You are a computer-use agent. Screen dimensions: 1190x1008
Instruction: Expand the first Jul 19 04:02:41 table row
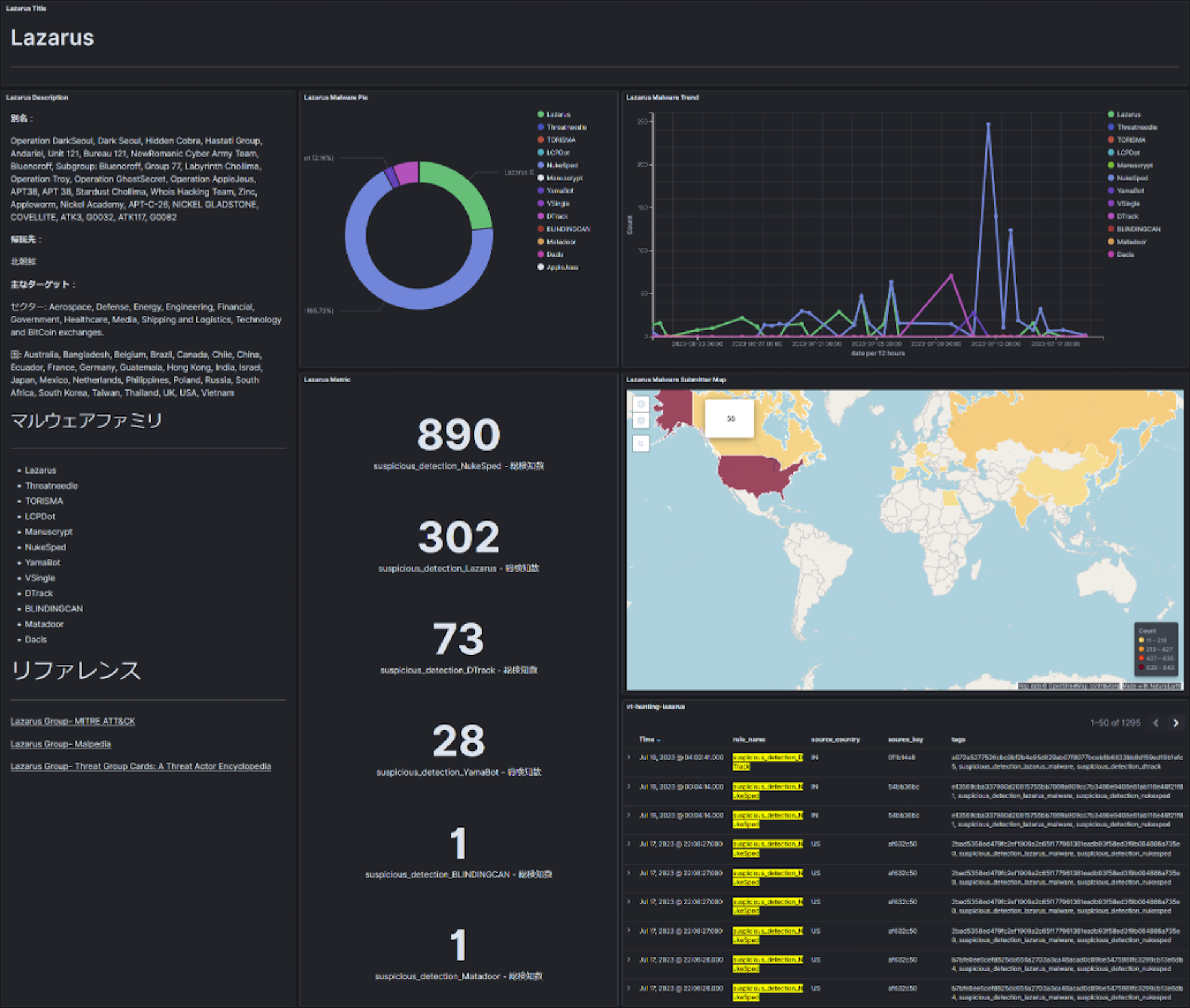[x=629, y=758]
